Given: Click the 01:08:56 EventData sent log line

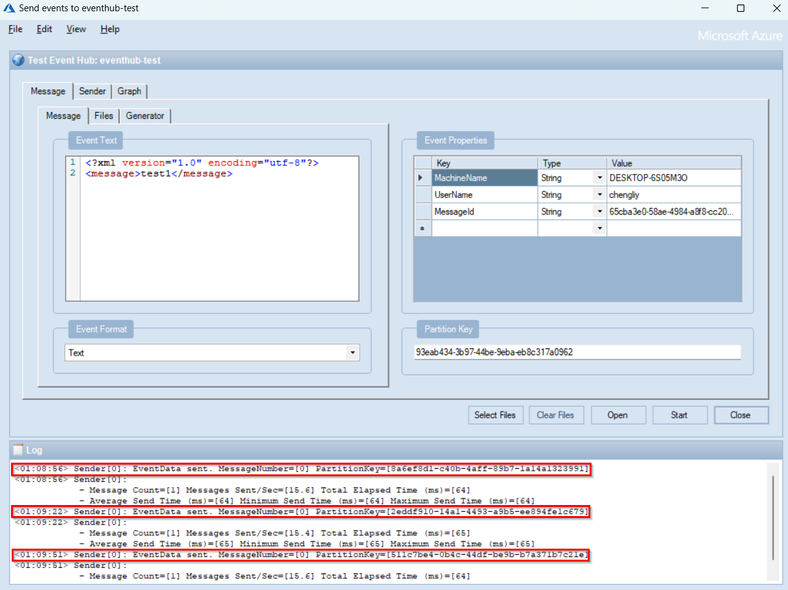Looking at the screenshot, I should point(302,469).
